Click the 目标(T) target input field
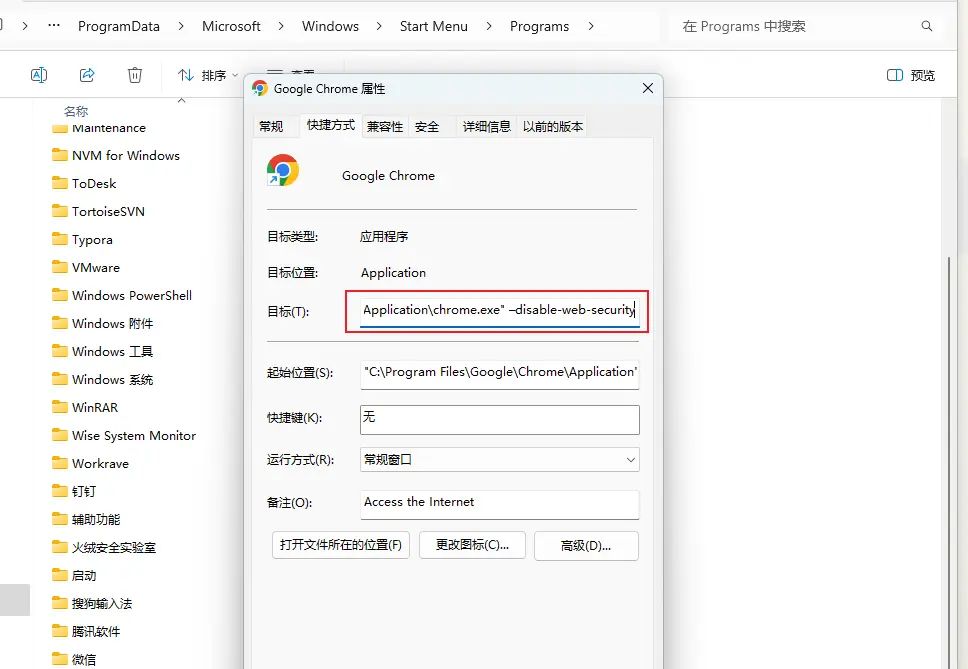 click(499, 310)
